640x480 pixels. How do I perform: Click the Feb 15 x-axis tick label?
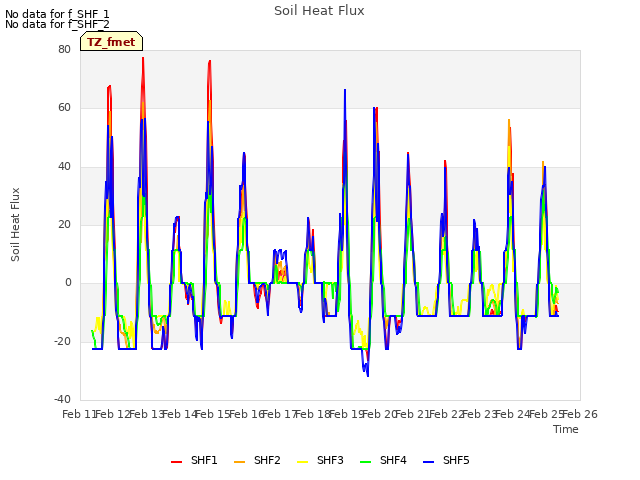(212, 414)
